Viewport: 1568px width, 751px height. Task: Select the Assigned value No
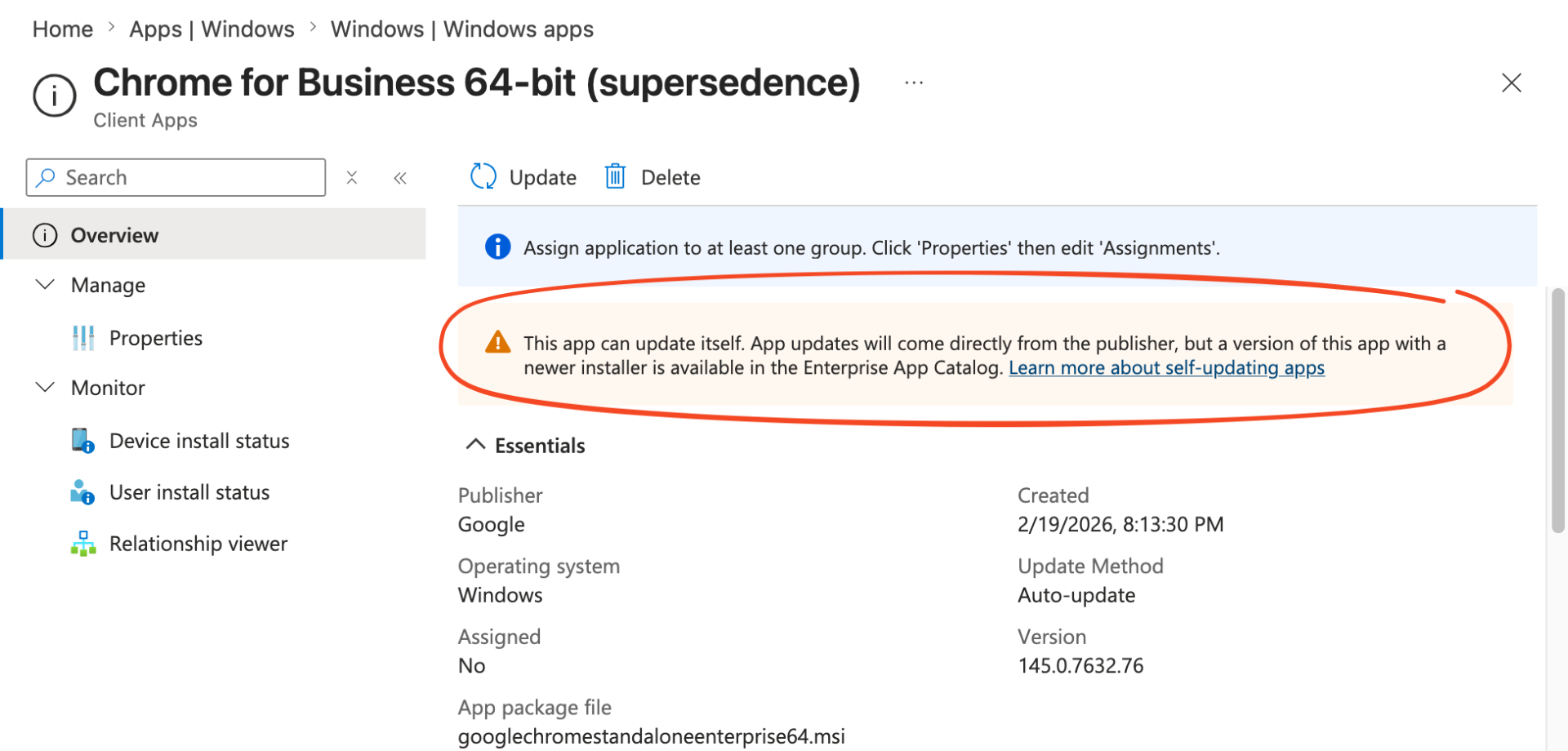[x=472, y=665]
